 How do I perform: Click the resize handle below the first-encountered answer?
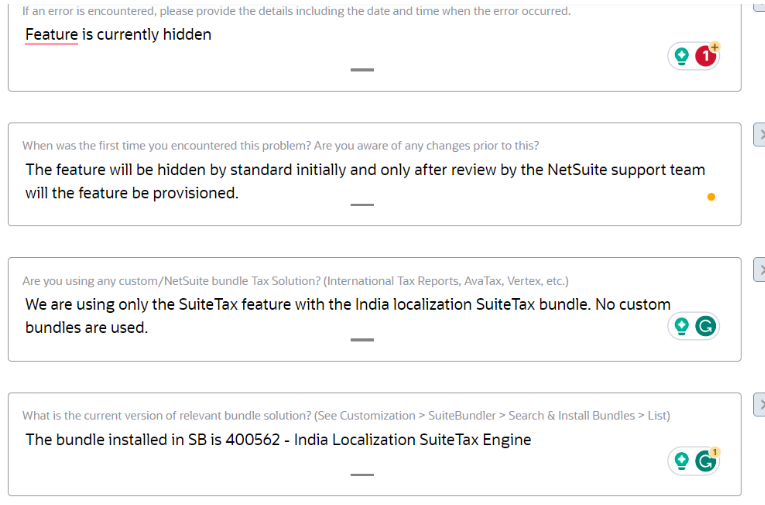click(362, 205)
